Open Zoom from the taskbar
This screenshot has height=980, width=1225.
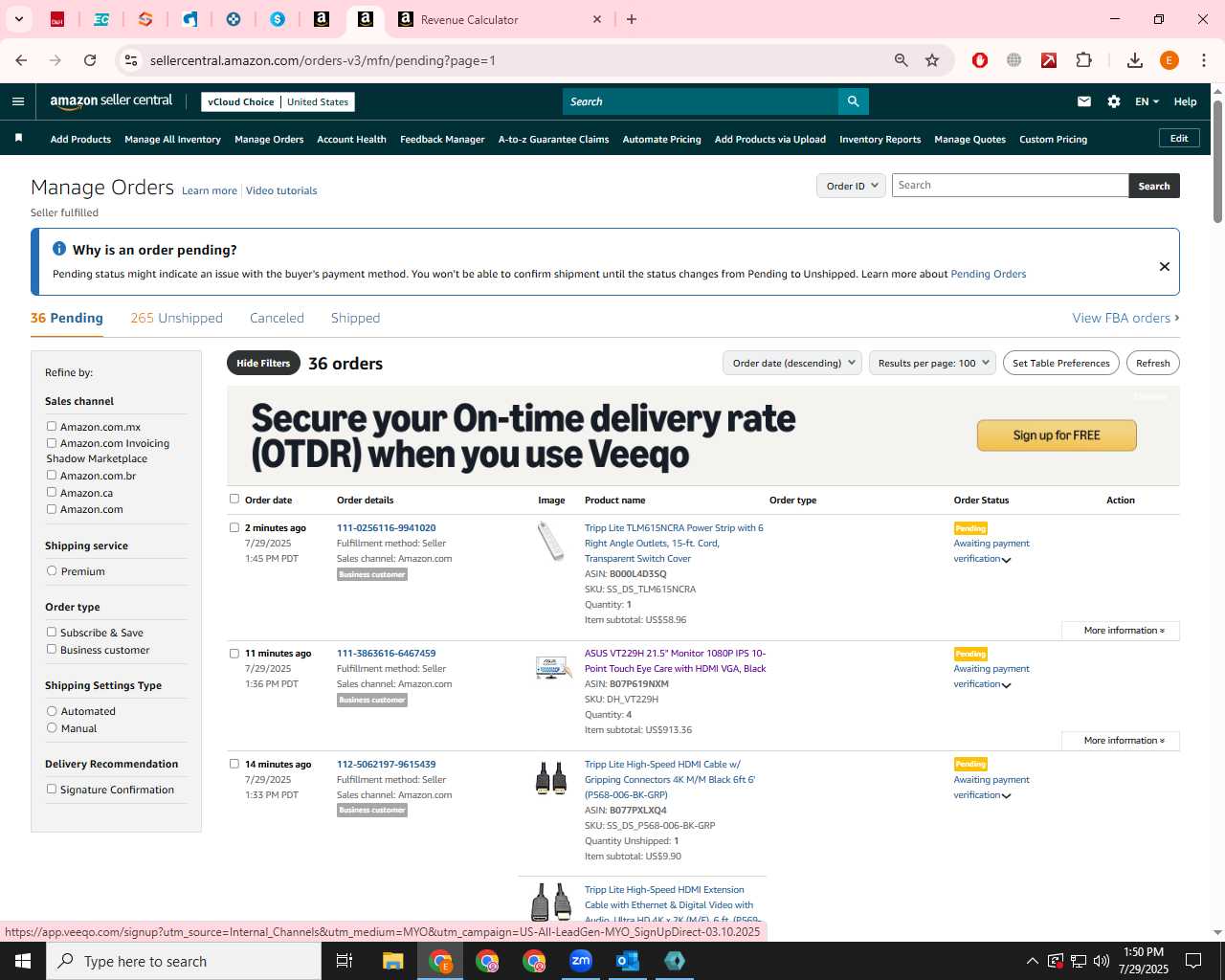(581, 961)
